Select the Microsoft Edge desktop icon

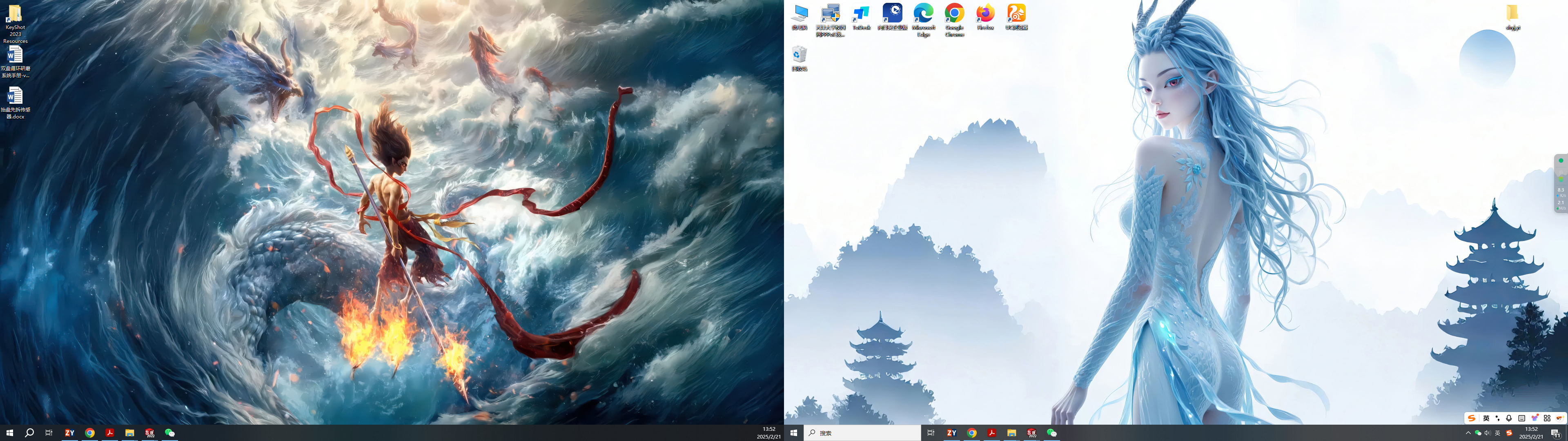click(x=923, y=16)
